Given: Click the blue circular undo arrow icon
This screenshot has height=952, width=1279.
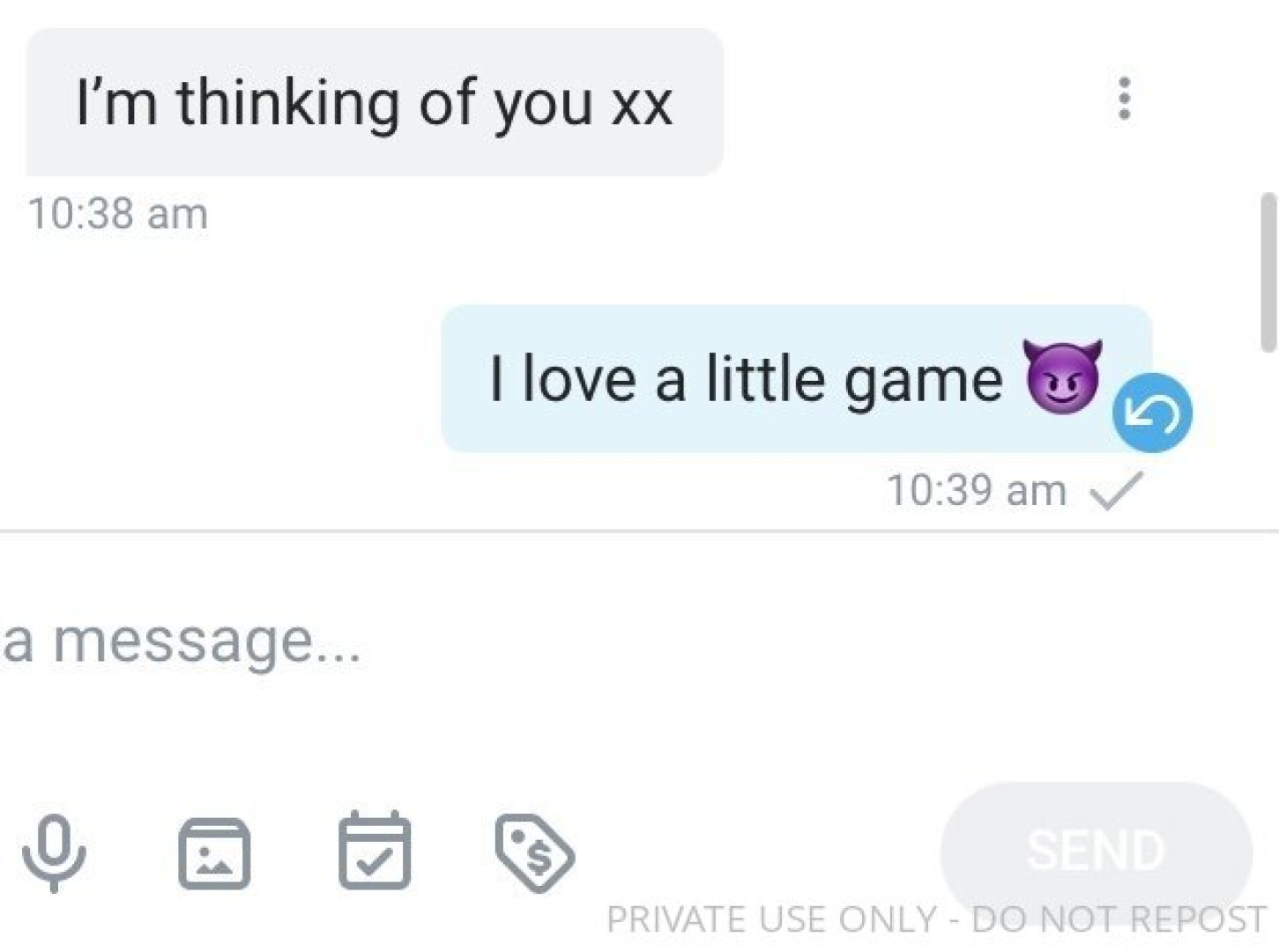Looking at the screenshot, I should coord(1152,413).
